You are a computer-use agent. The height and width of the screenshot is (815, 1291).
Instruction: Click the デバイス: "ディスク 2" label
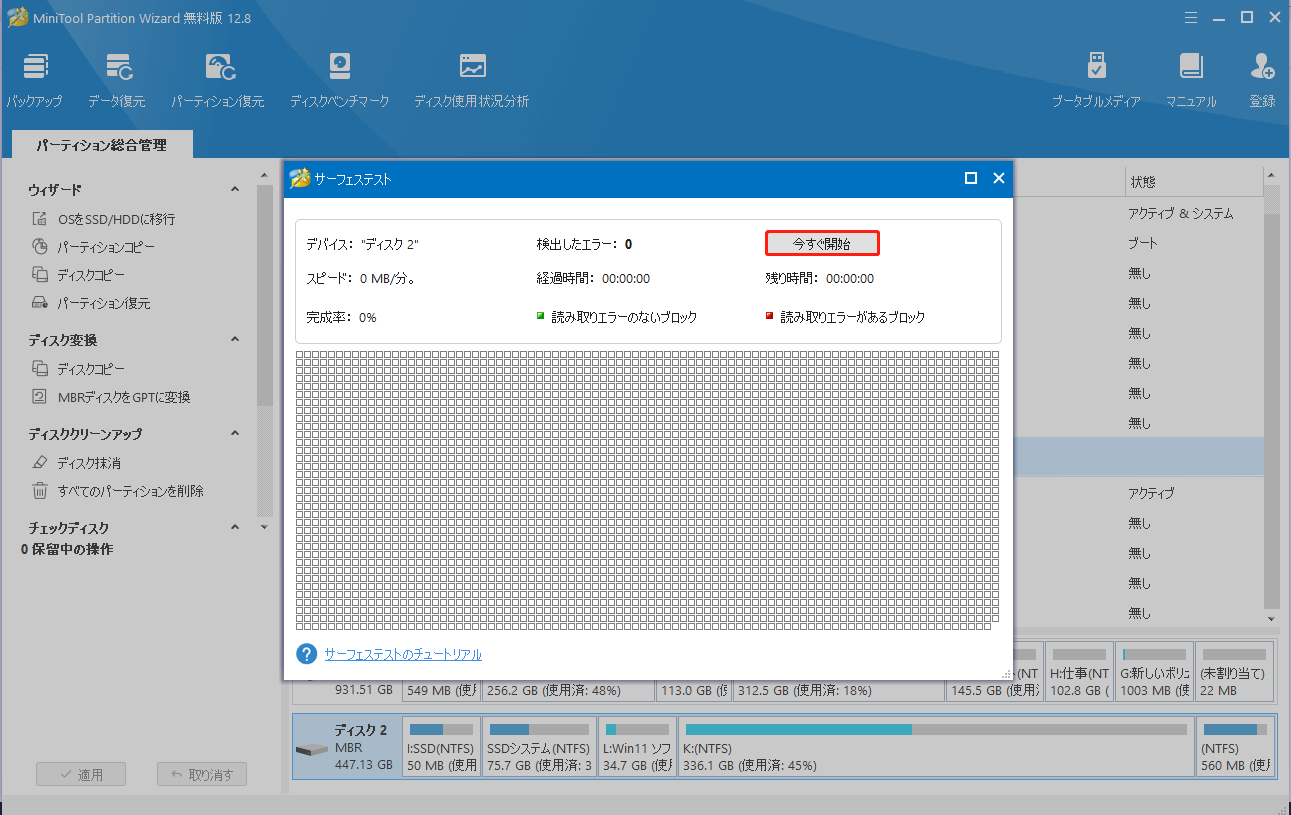[x=362, y=243]
